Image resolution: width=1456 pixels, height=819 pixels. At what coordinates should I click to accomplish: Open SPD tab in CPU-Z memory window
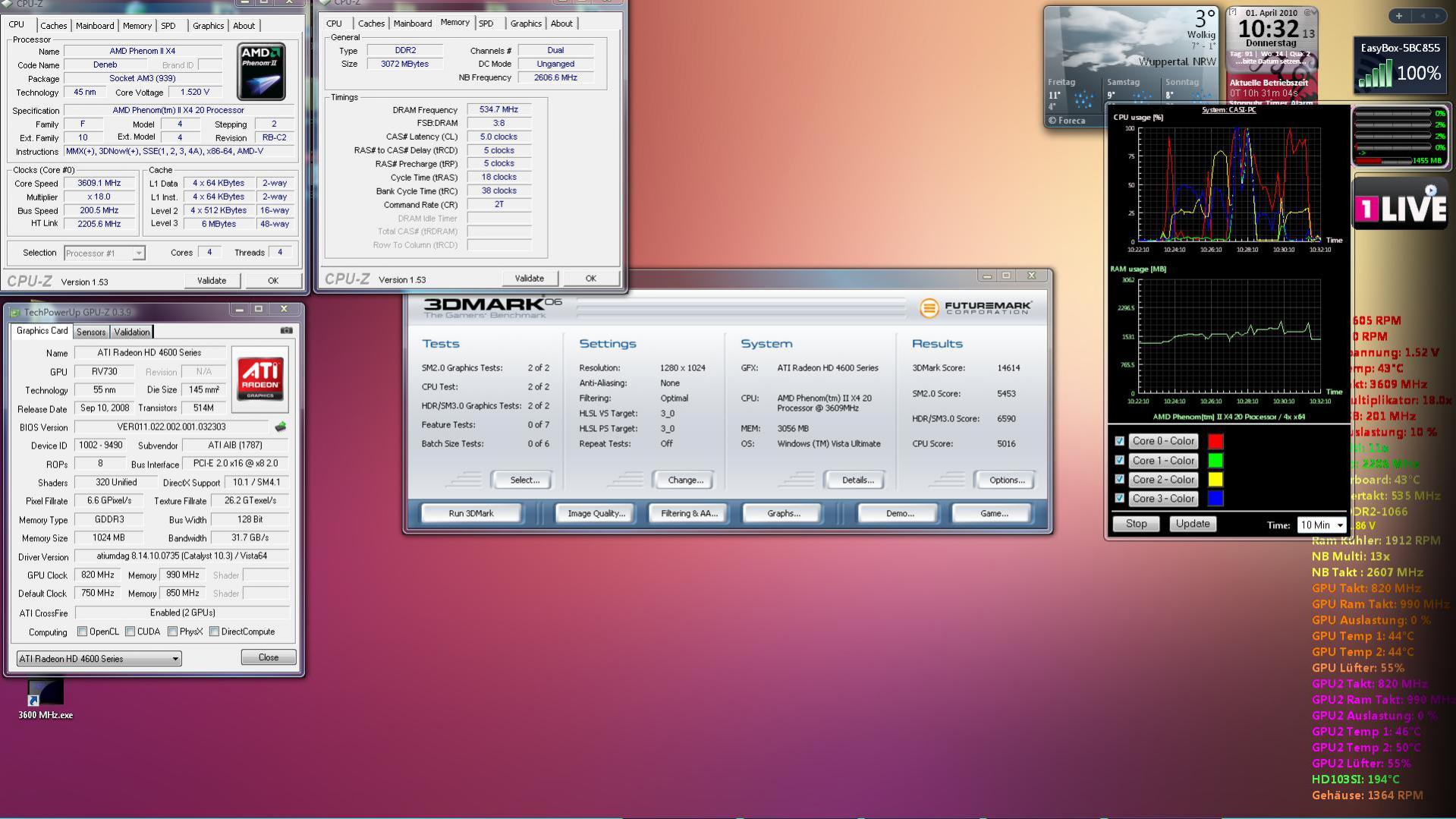pyautogui.click(x=486, y=24)
